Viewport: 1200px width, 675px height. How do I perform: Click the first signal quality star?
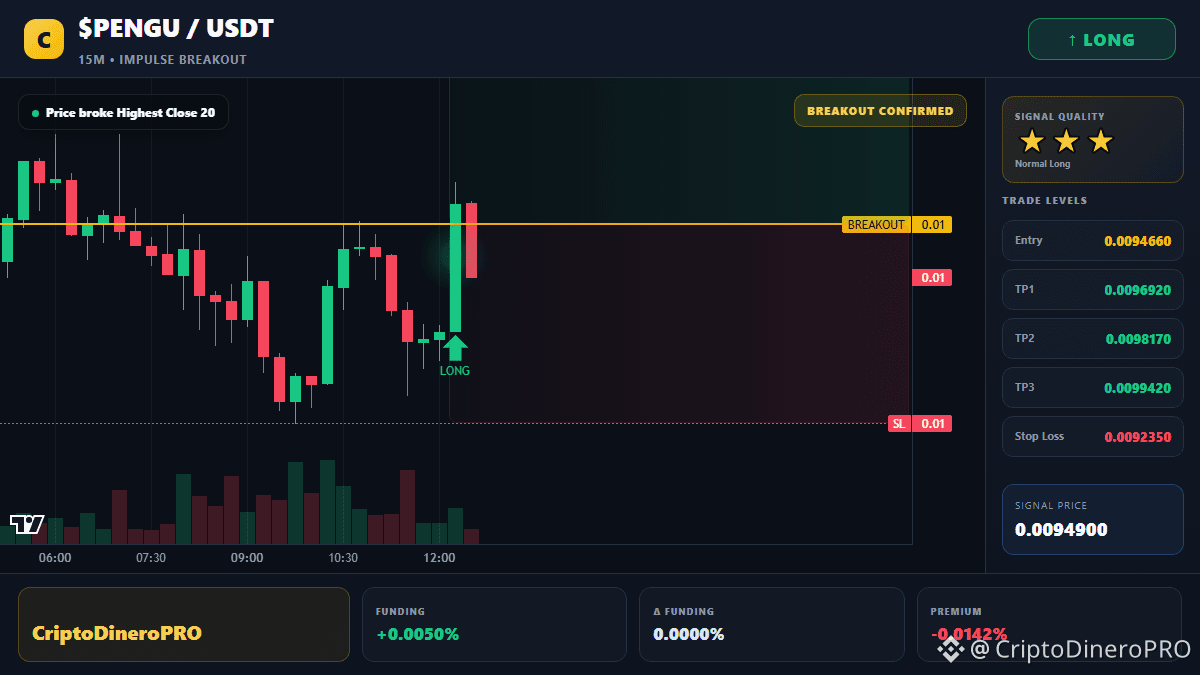1032,141
